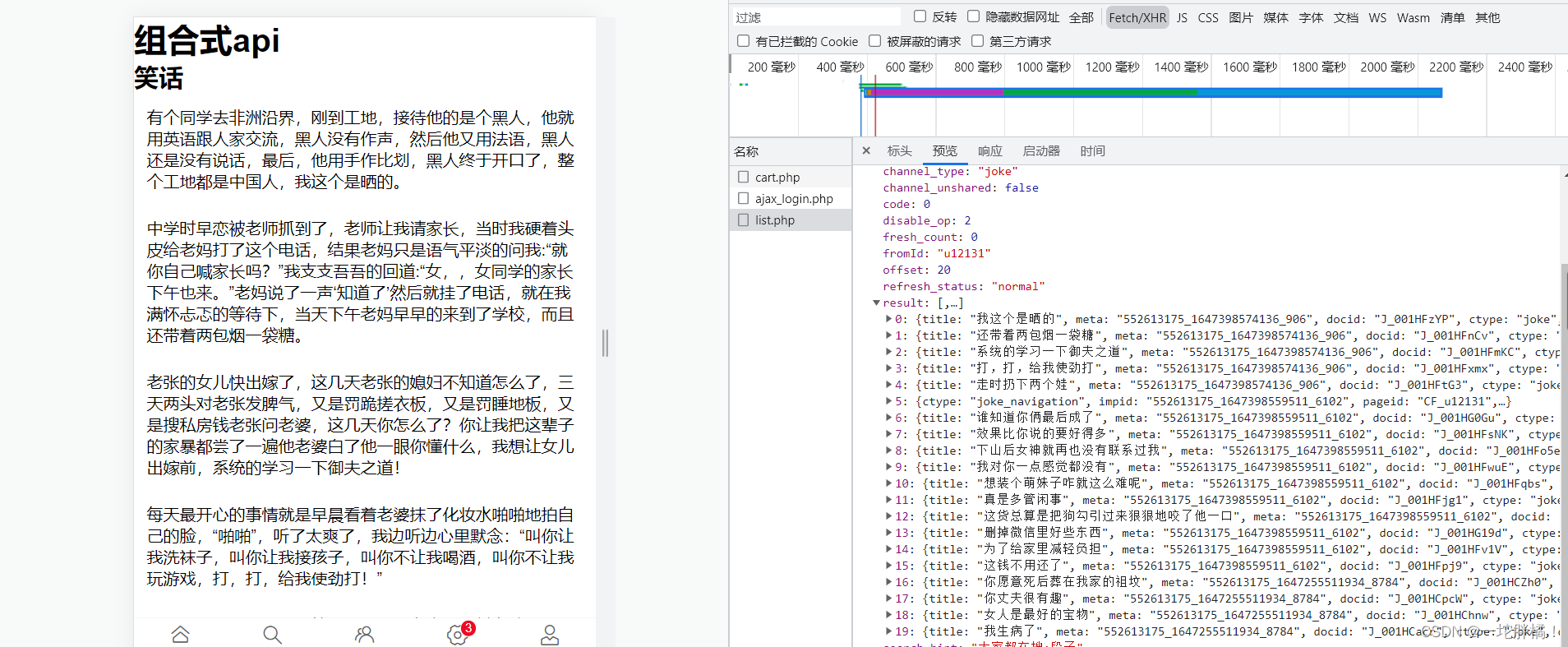Filter requests by 媒体 media
1568x647 pixels.
pyautogui.click(x=1276, y=17)
